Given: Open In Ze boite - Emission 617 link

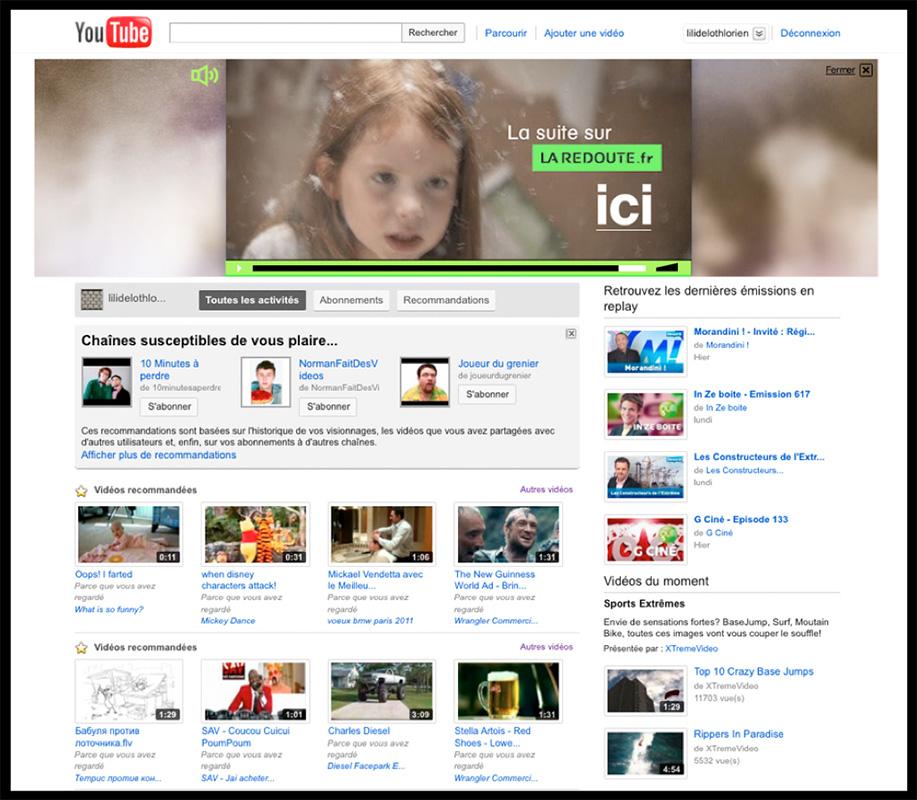Looking at the screenshot, I should (752, 394).
